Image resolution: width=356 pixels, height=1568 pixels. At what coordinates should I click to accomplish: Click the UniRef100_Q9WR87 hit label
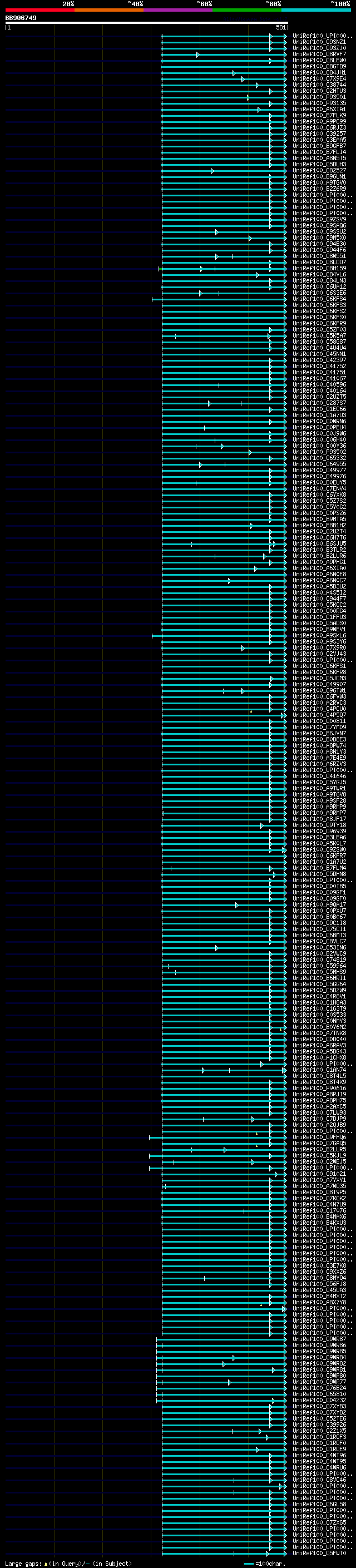tap(319, 1340)
